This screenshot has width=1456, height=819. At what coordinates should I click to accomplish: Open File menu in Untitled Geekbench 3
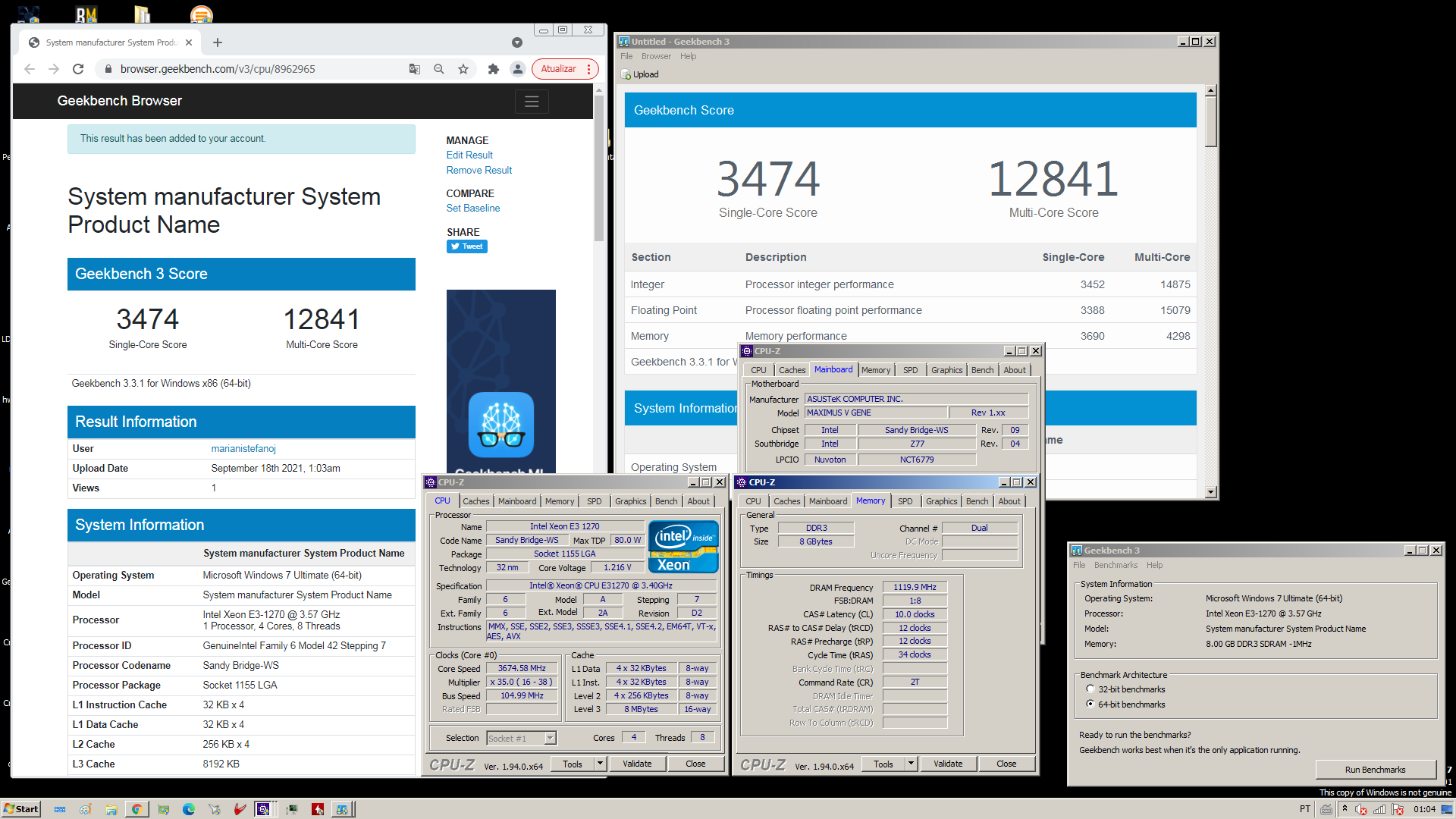pos(626,56)
